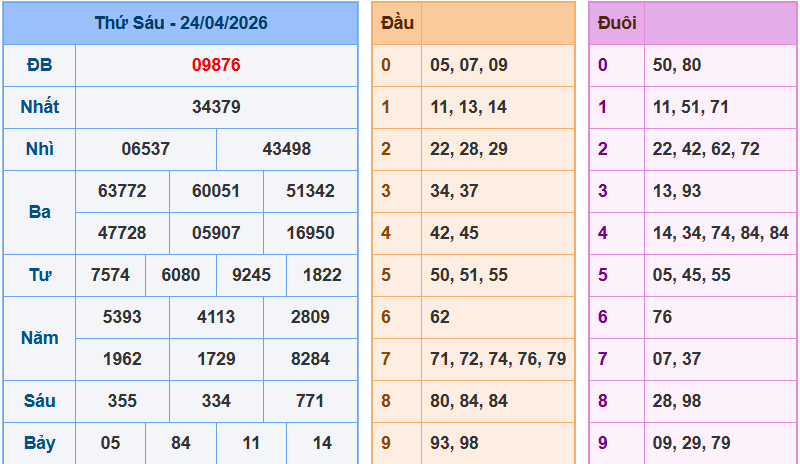Click the Đầu column header
This screenshot has width=800, height=464.
point(397,23)
